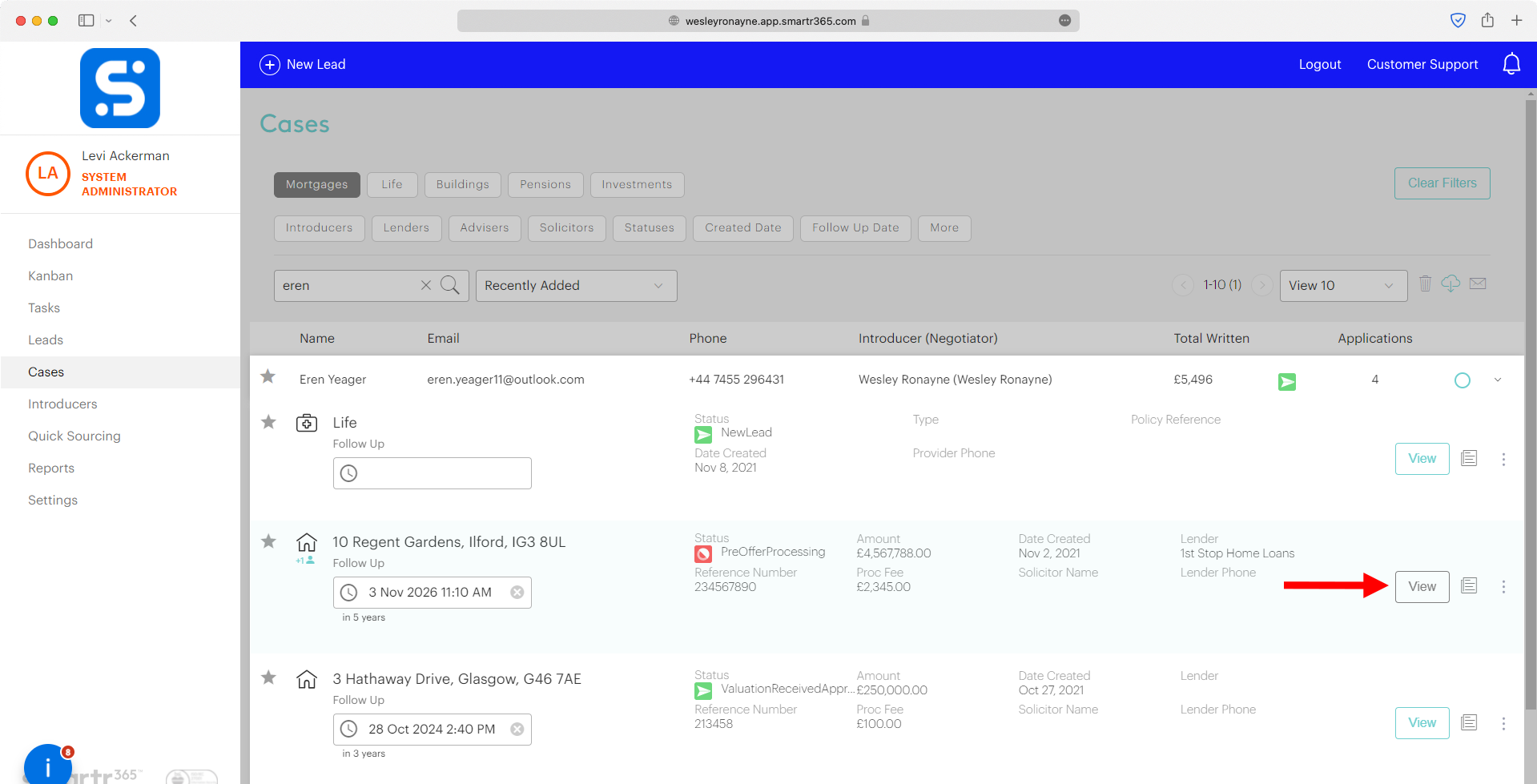
Task: Open the Statuses filter
Action: (650, 228)
